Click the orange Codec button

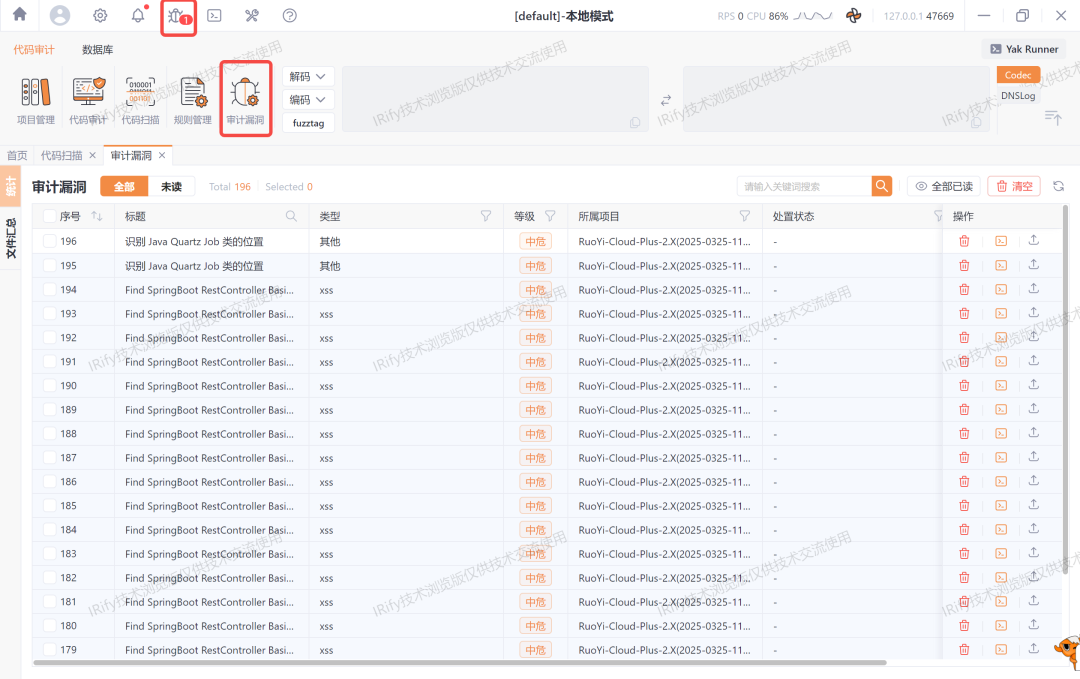tap(1018, 75)
